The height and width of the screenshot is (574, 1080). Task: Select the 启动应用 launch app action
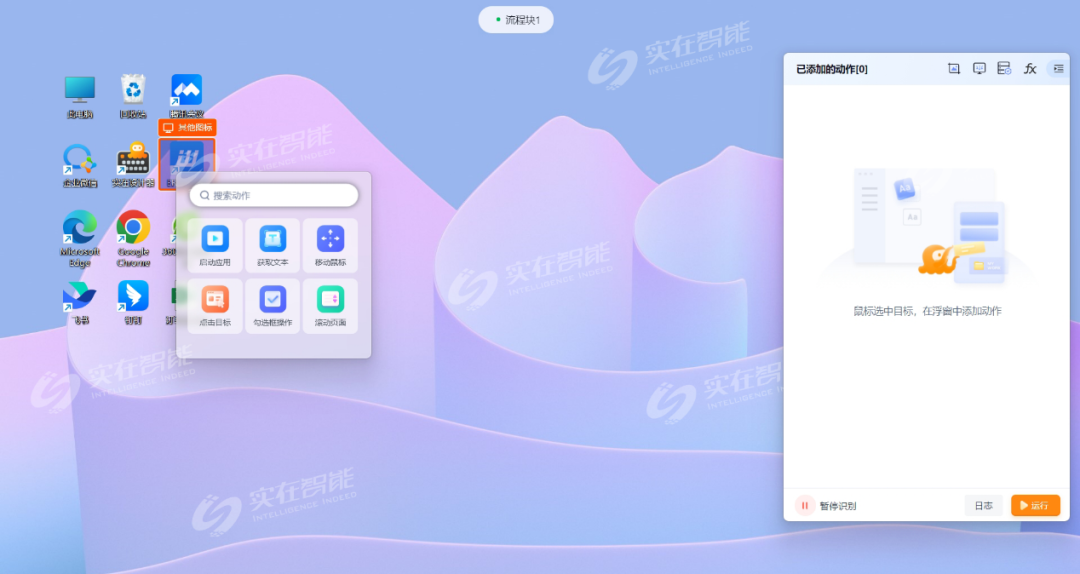(215, 246)
